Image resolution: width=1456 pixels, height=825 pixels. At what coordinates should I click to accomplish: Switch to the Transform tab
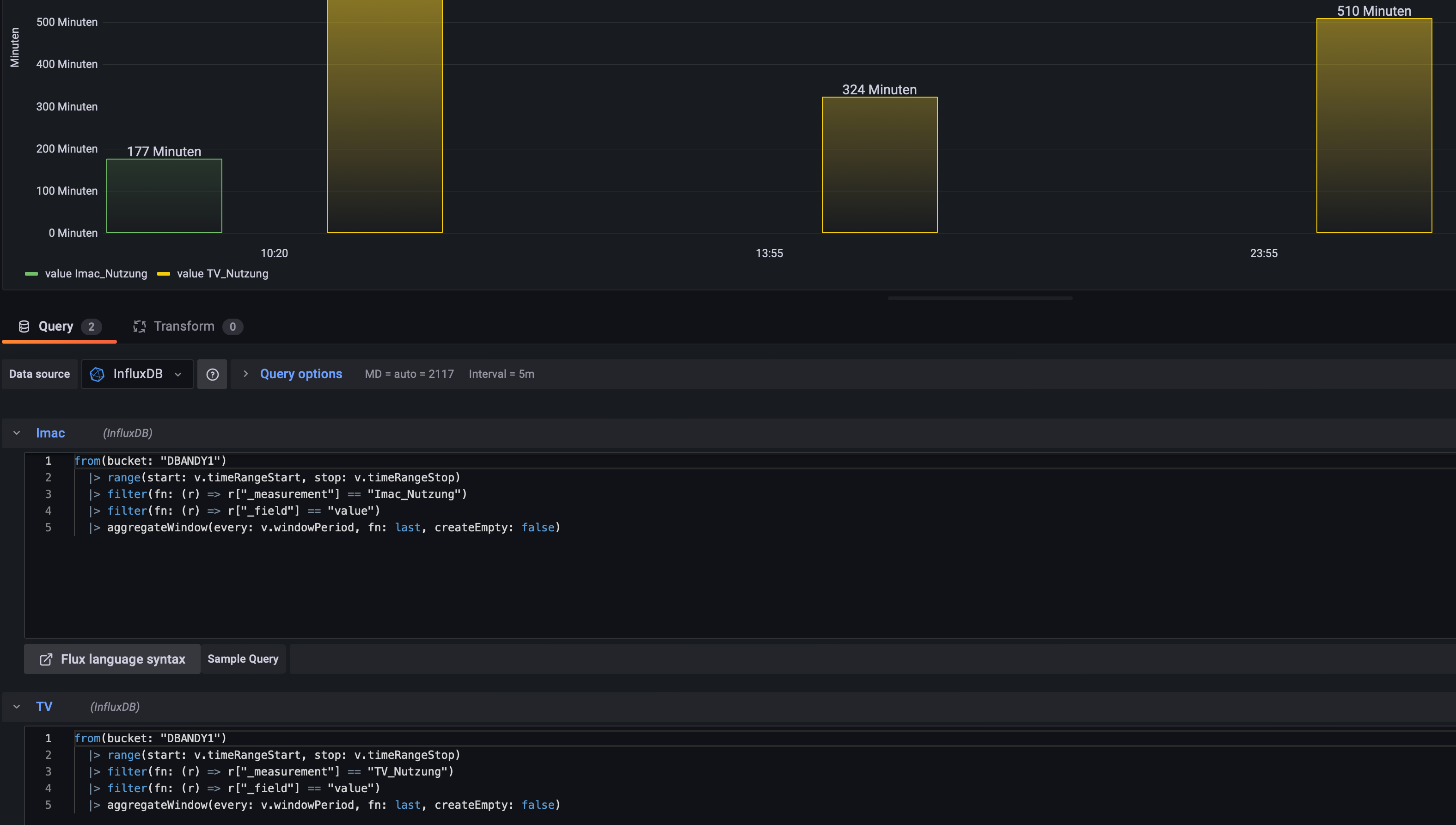tap(184, 326)
